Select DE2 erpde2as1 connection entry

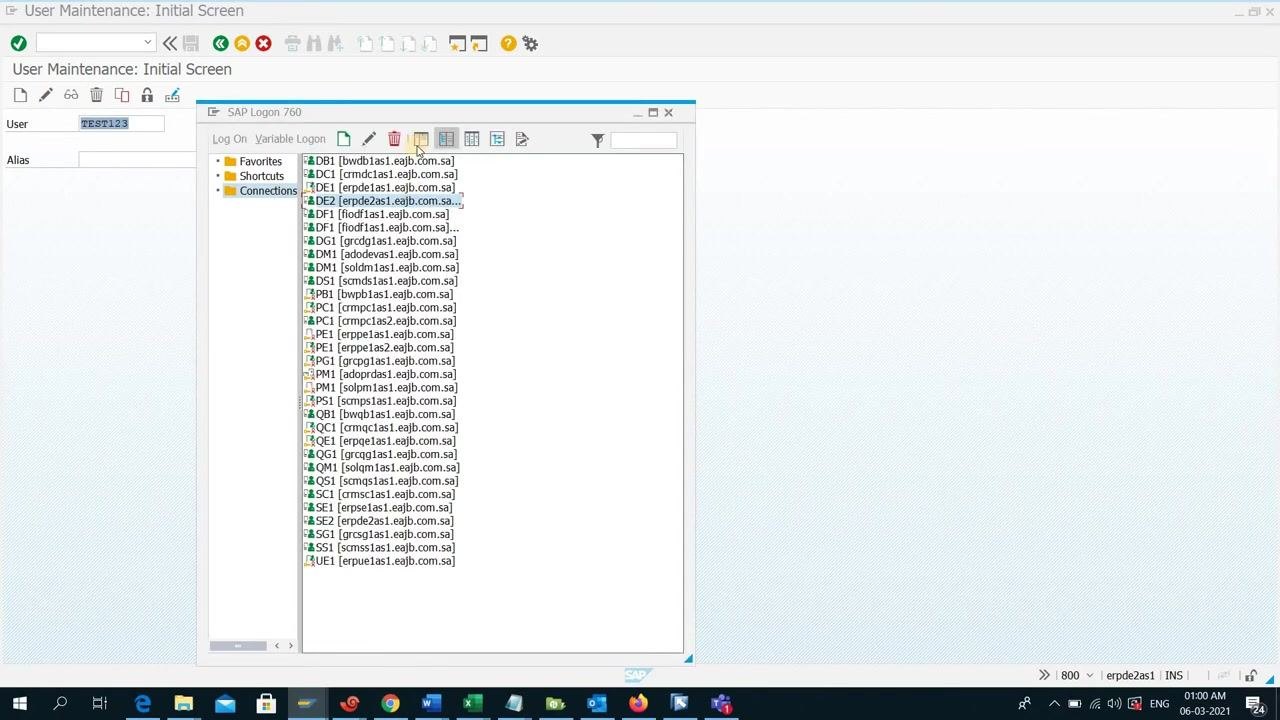tap(381, 201)
